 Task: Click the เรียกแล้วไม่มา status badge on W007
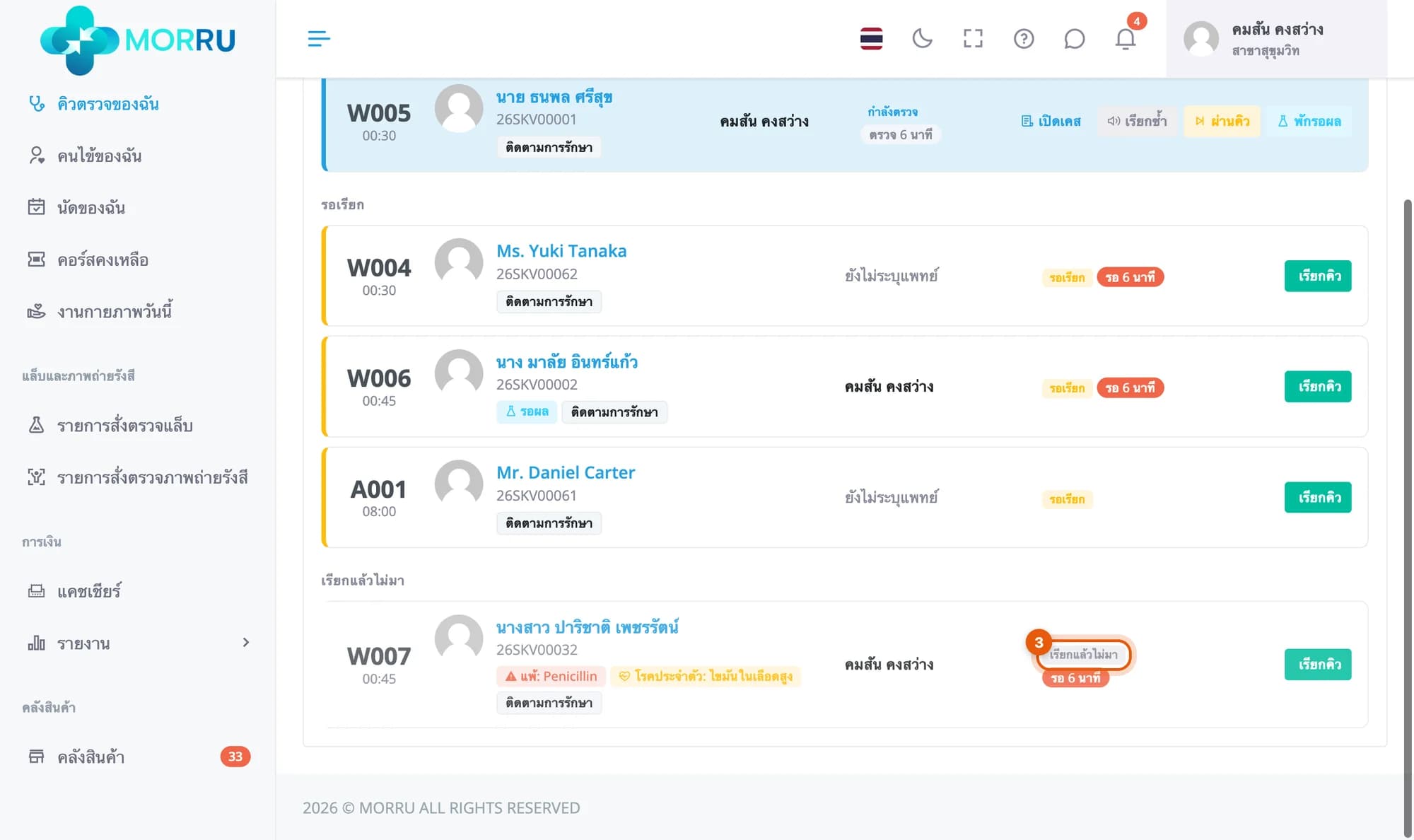pos(1083,655)
